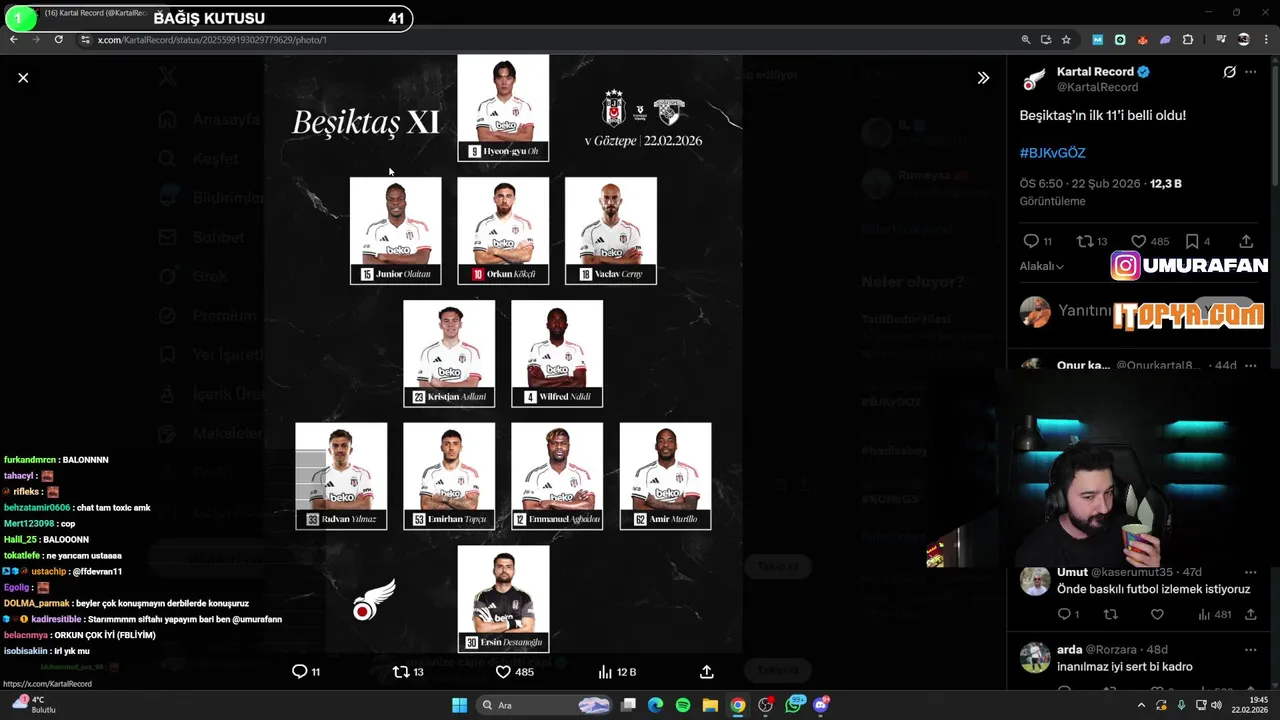Open more options on arda's reply

tap(1251, 649)
